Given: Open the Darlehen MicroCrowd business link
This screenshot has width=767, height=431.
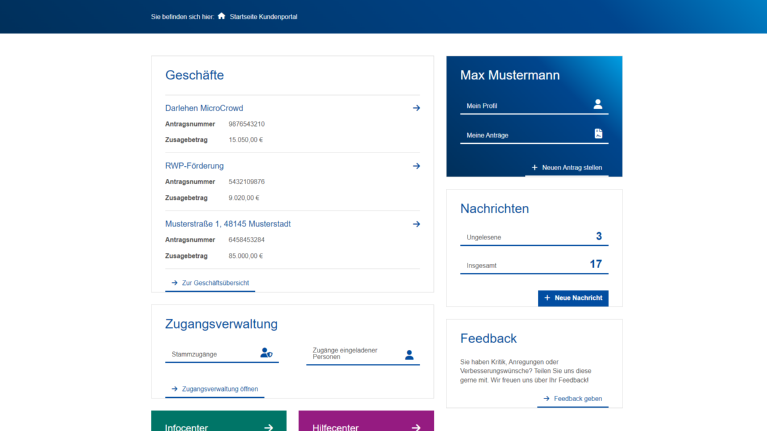Looking at the screenshot, I should [x=204, y=108].
